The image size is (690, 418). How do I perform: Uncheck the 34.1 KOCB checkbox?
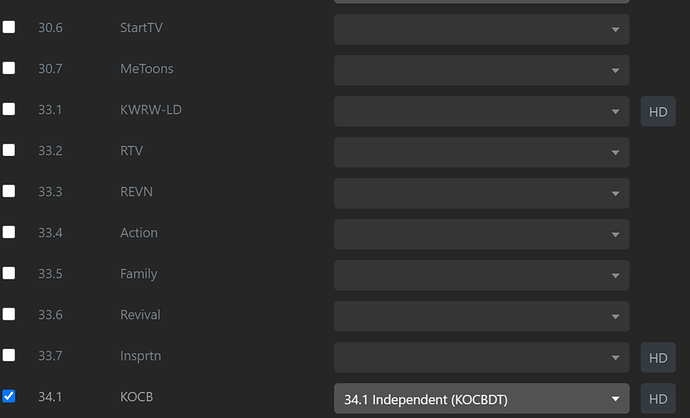9,396
